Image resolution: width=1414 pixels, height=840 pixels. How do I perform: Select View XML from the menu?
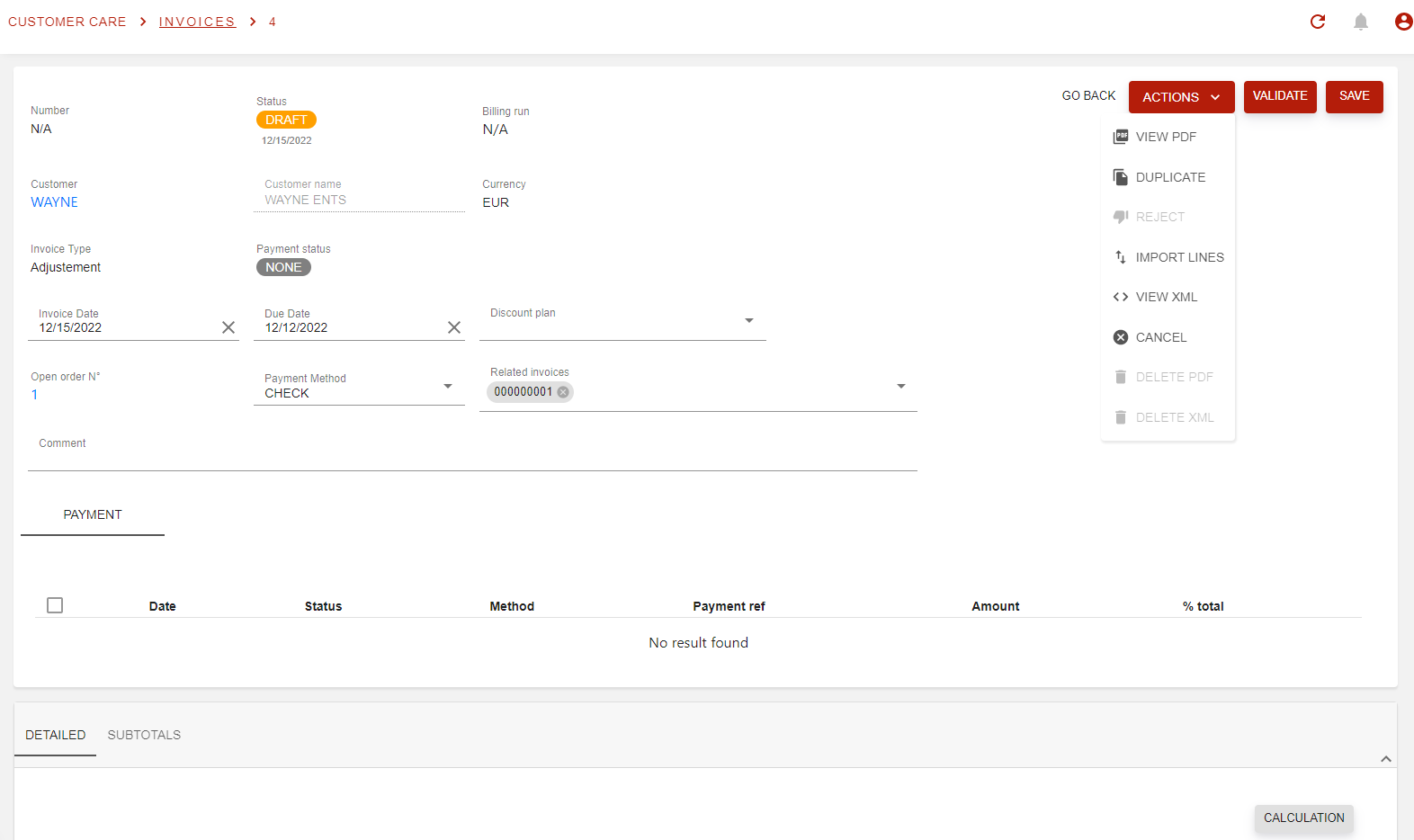pyautogui.click(x=1166, y=297)
